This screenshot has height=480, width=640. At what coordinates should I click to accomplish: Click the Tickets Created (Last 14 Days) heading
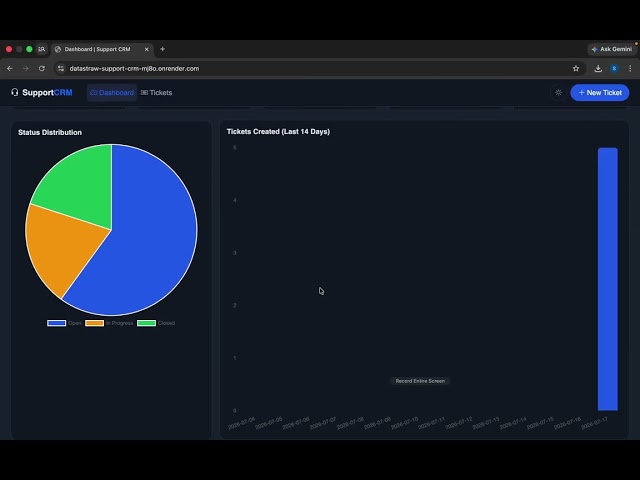coord(278,131)
